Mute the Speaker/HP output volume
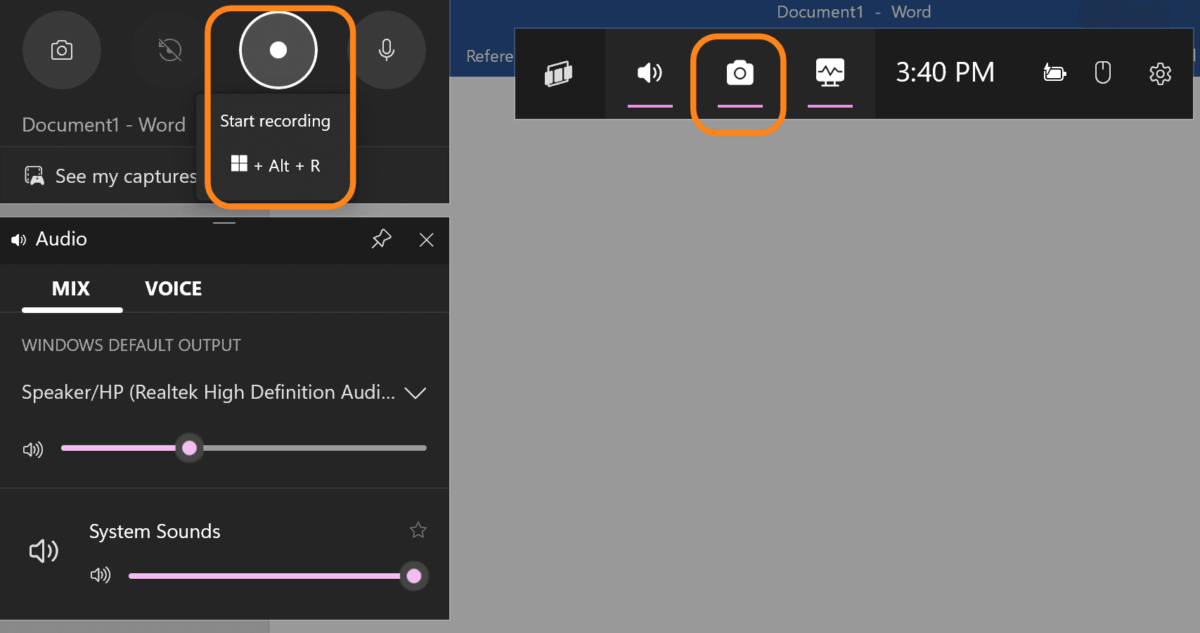1200x633 pixels. tap(32, 448)
